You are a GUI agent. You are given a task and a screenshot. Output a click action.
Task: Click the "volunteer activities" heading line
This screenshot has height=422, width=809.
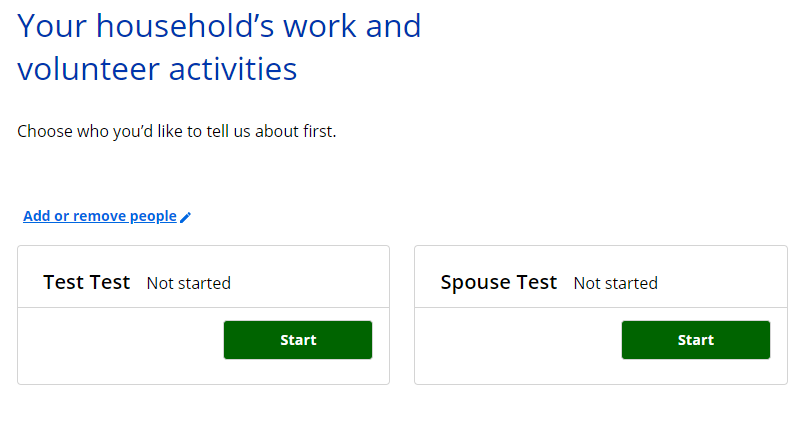pyautogui.click(x=157, y=69)
